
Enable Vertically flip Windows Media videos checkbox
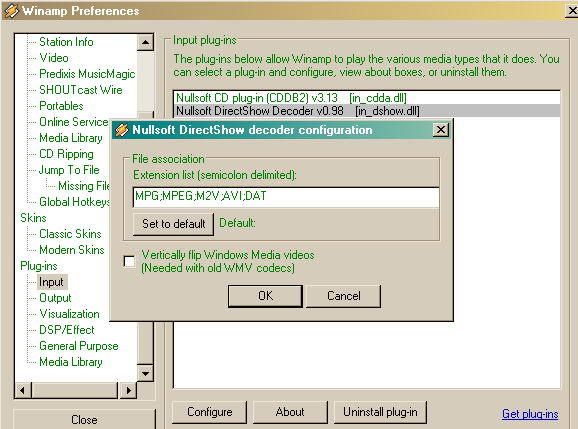click(x=129, y=261)
